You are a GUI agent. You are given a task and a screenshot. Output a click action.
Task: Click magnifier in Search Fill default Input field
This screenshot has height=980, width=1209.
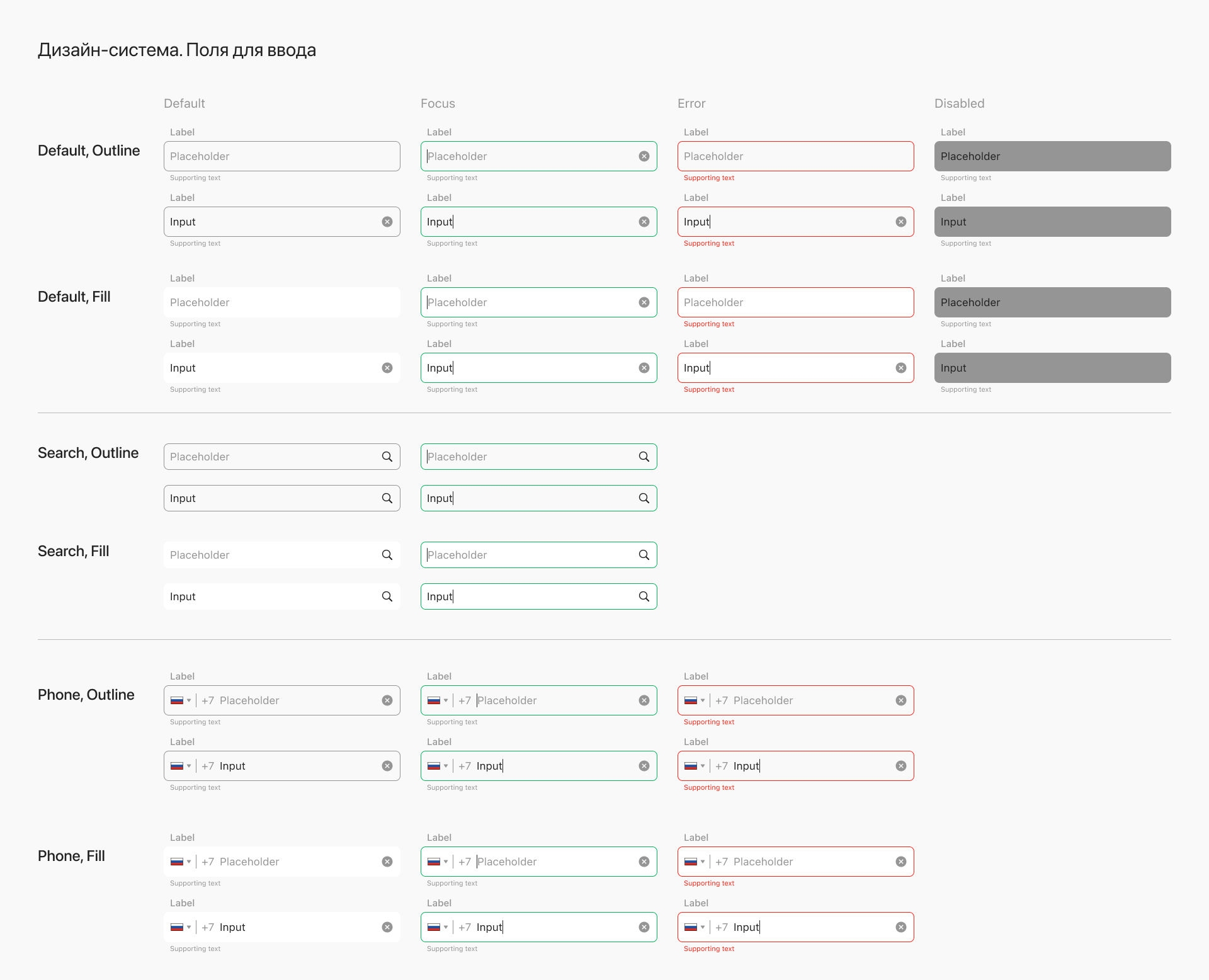[387, 596]
